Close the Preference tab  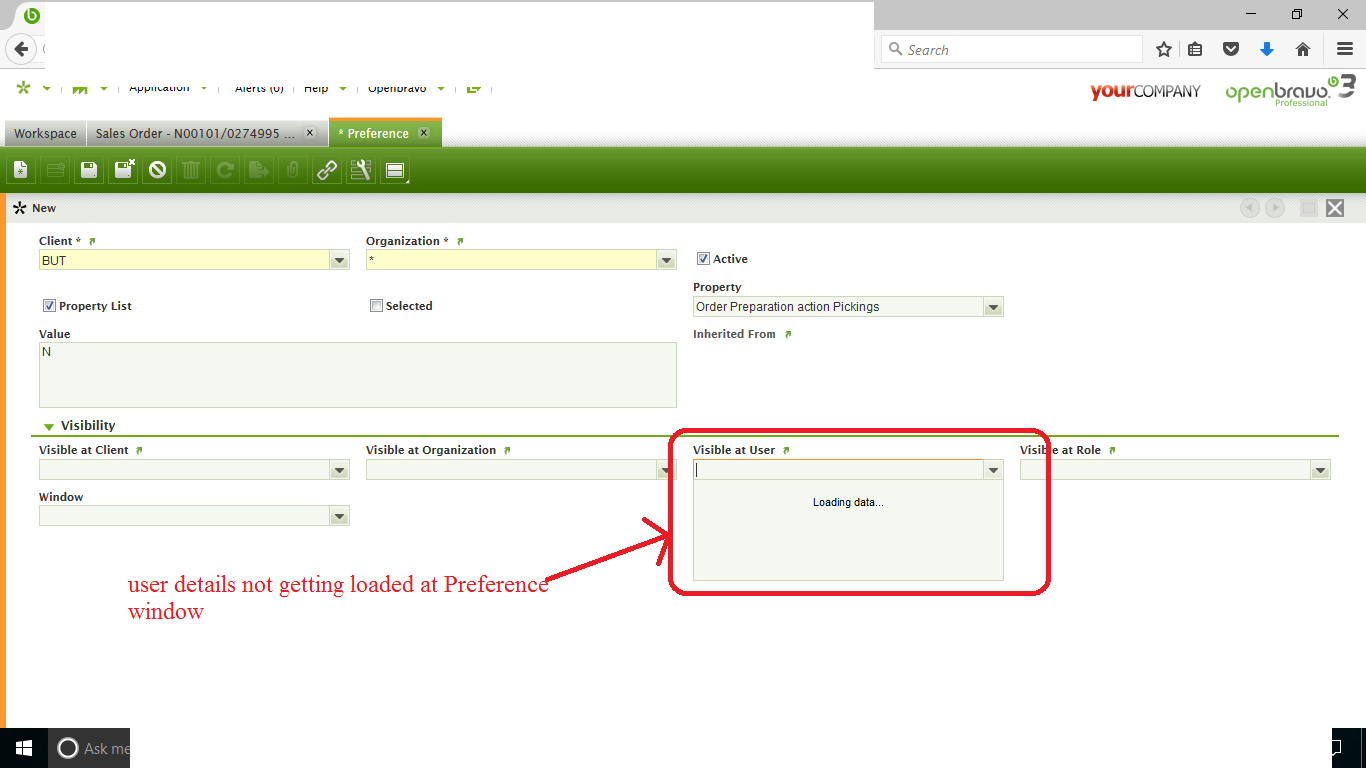(424, 132)
